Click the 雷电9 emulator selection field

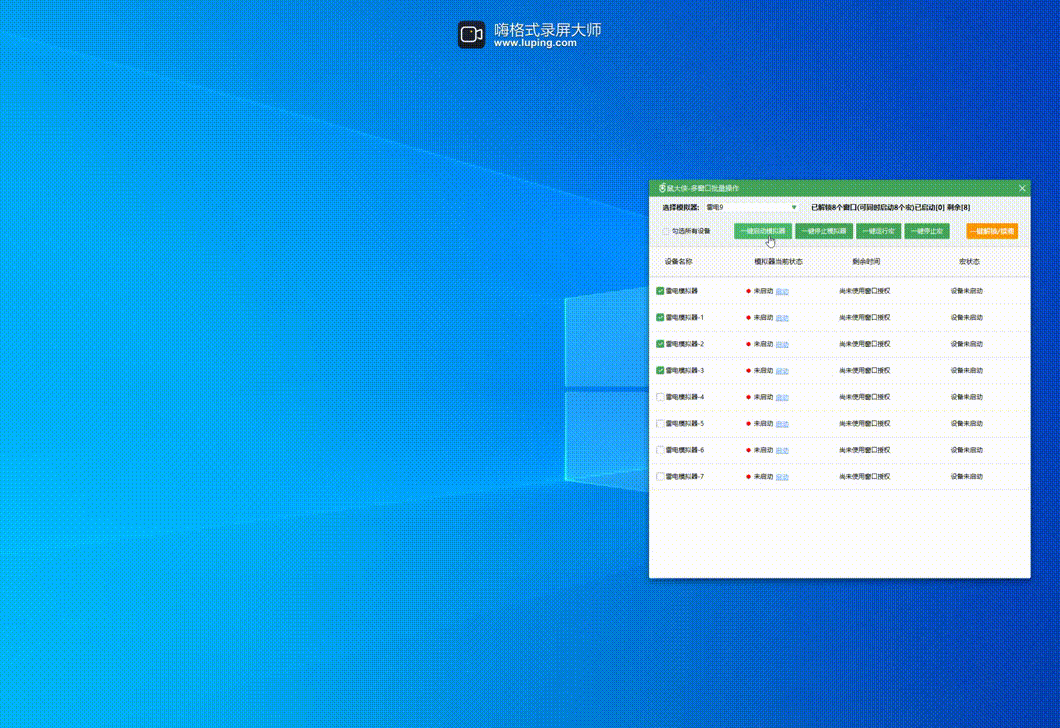click(x=745, y=208)
